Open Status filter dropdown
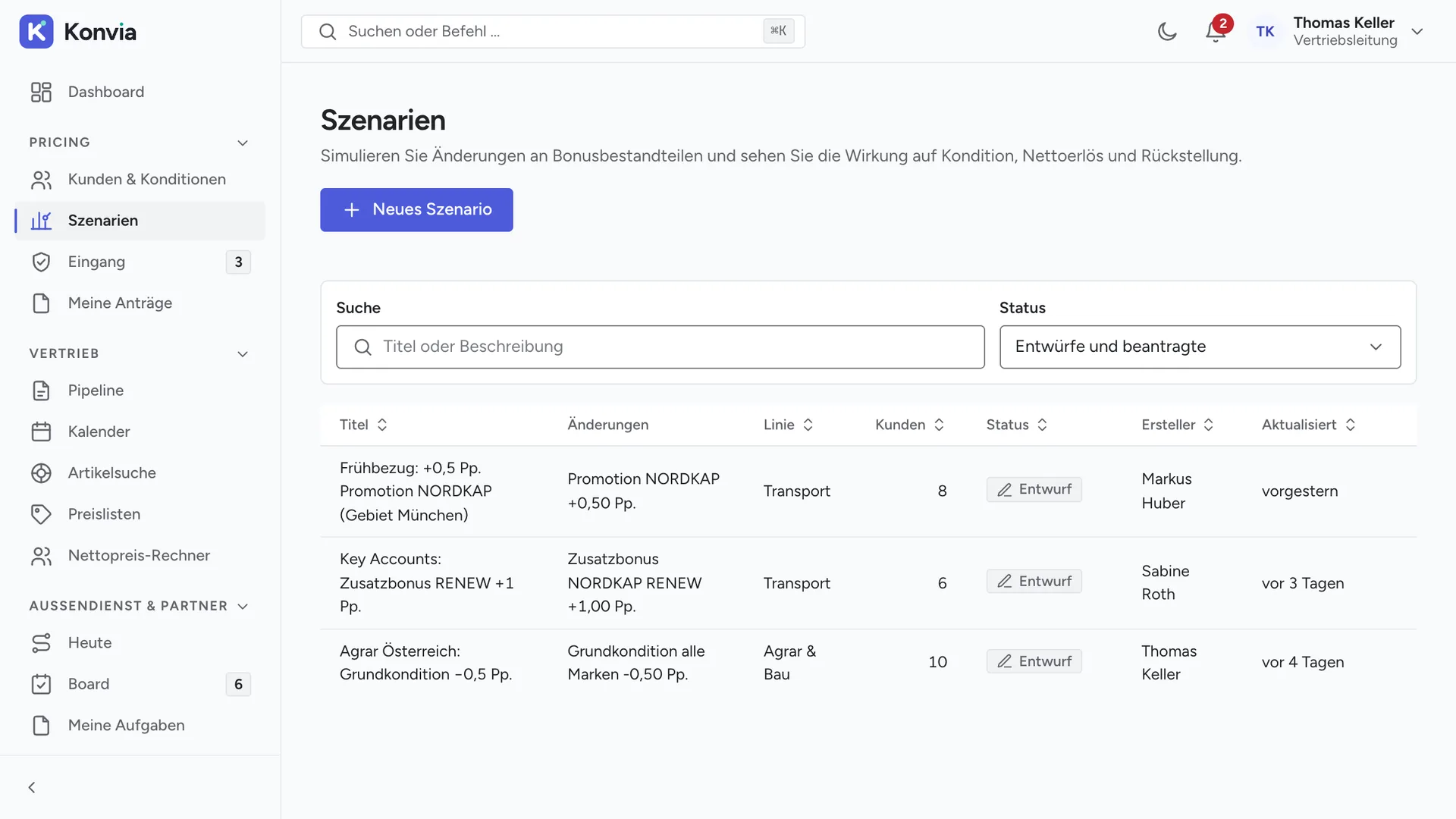The width and height of the screenshot is (1456, 819). pyautogui.click(x=1200, y=347)
